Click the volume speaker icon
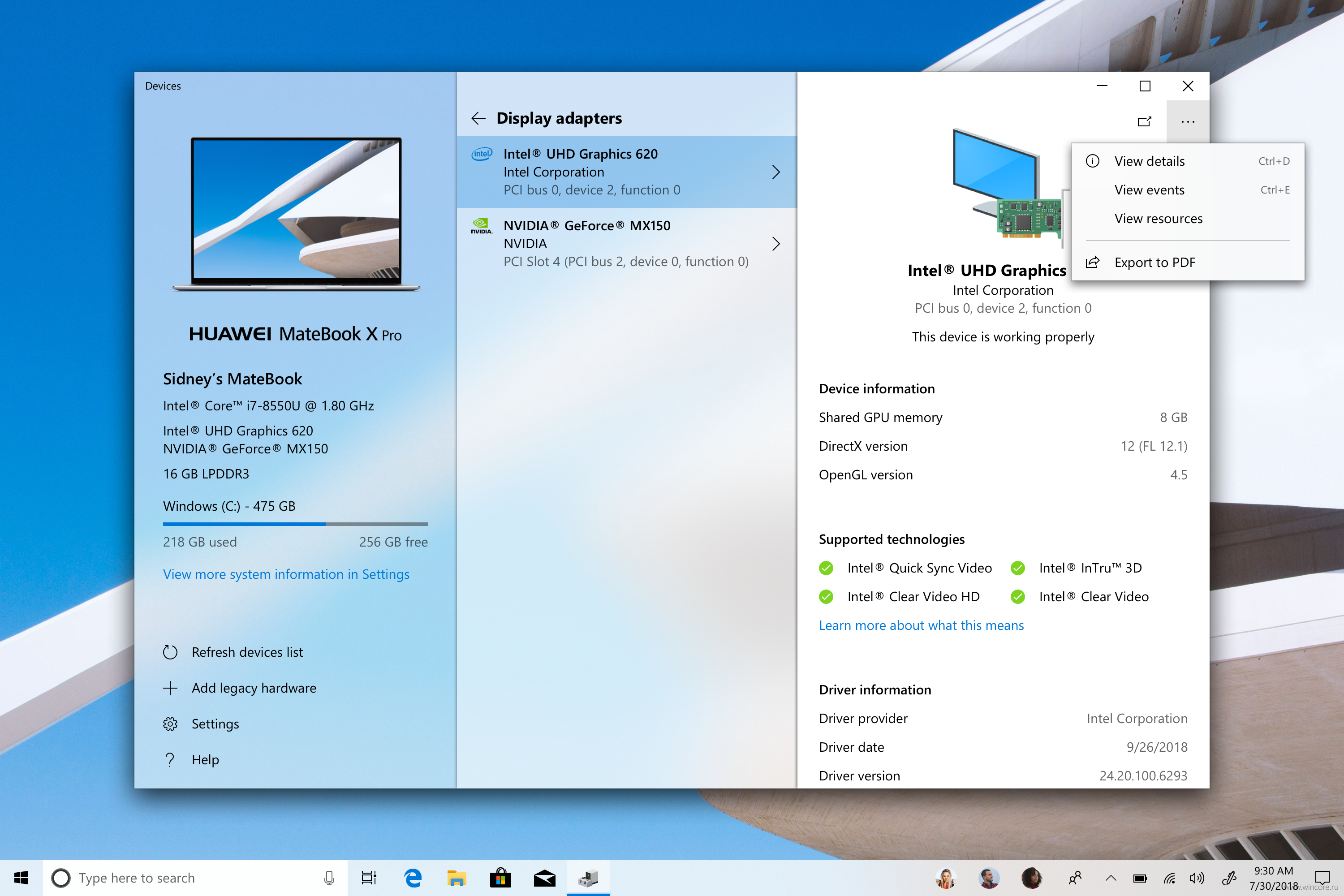This screenshot has height=896, width=1344. tap(1197, 878)
